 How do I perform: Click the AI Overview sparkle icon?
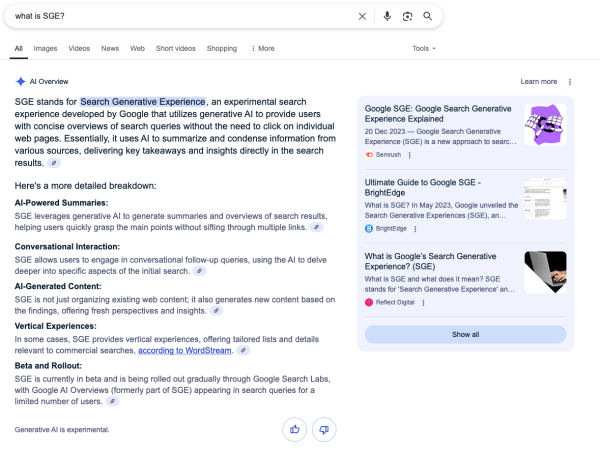pos(20,82)
